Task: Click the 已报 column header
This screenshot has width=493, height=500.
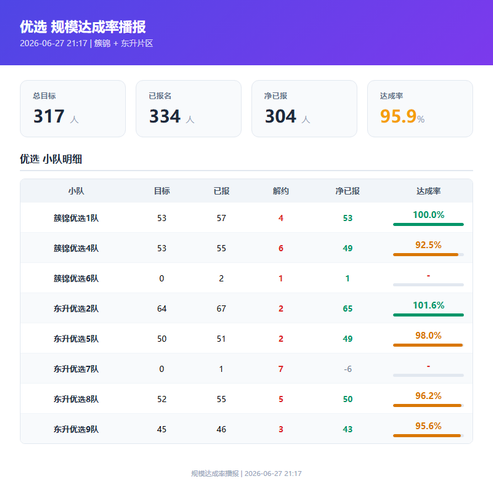Action: click(x=221, y=191)
